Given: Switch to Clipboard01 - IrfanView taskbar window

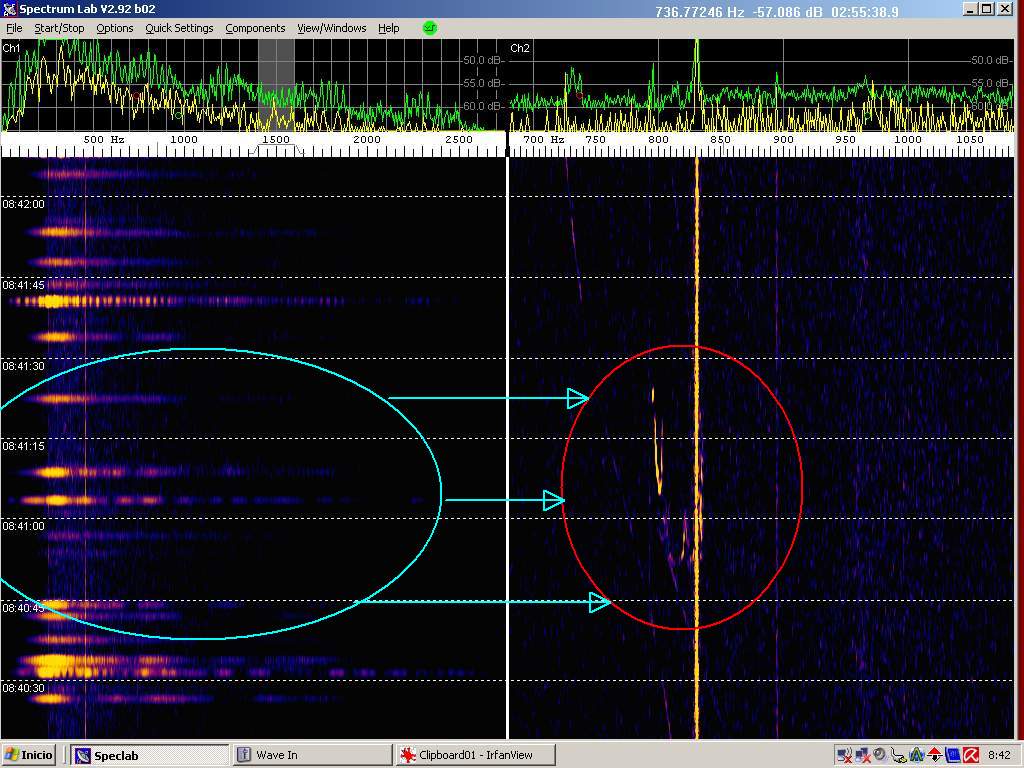Looking at the screenshot, I should (474, 755).
